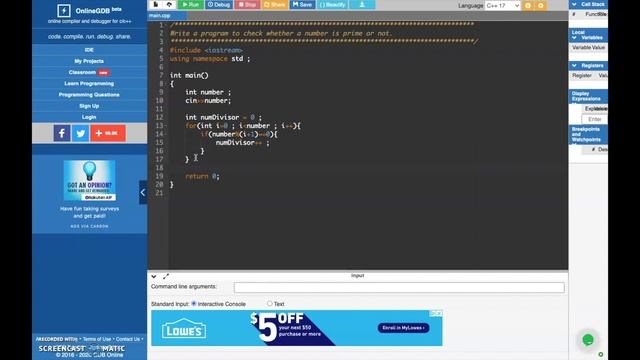640x360 pixels.
Task: Click the Lowe's $5 off banner ad
Action: click(297, 328)
